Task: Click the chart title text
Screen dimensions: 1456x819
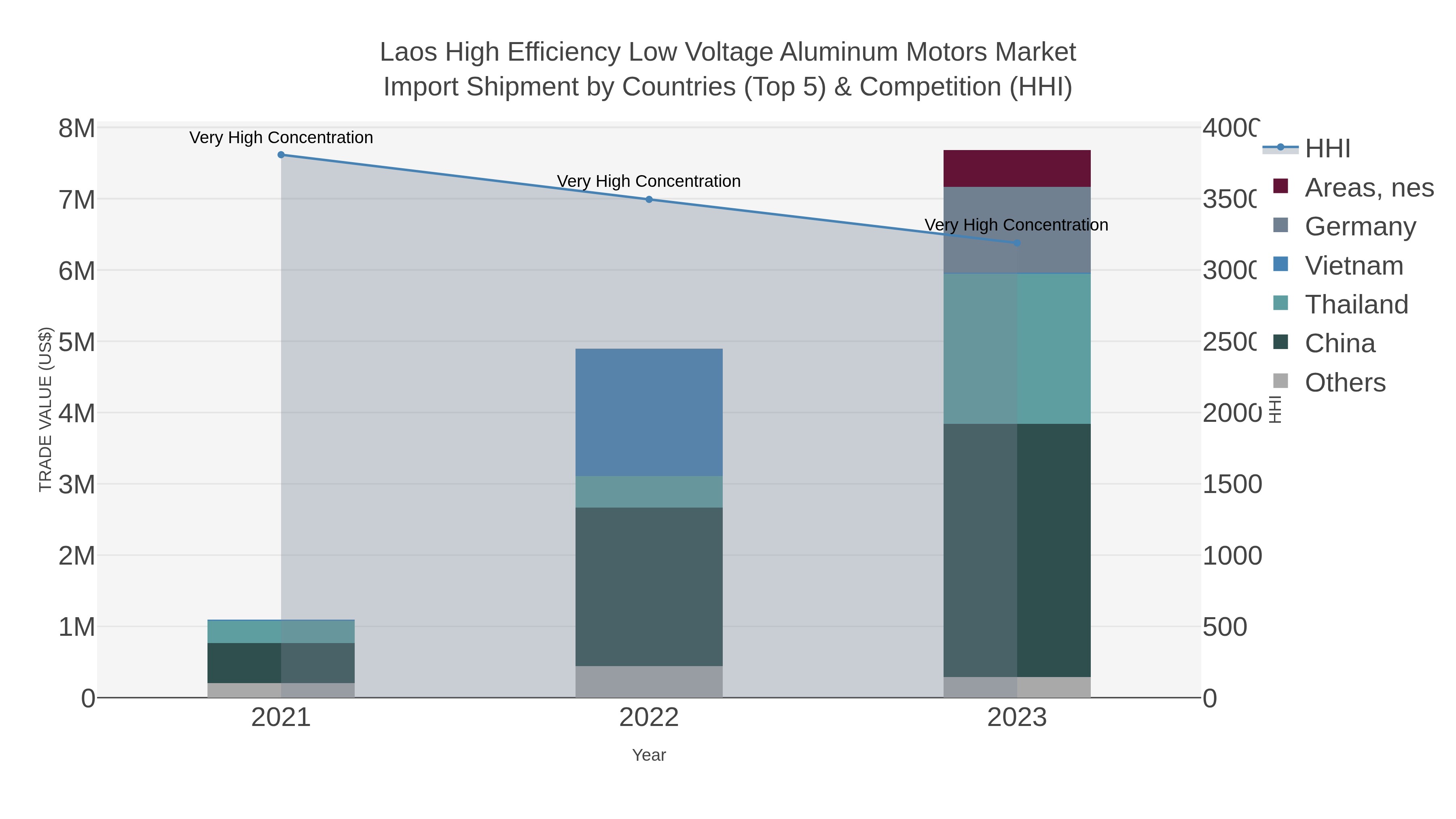Action: (728, 69)
